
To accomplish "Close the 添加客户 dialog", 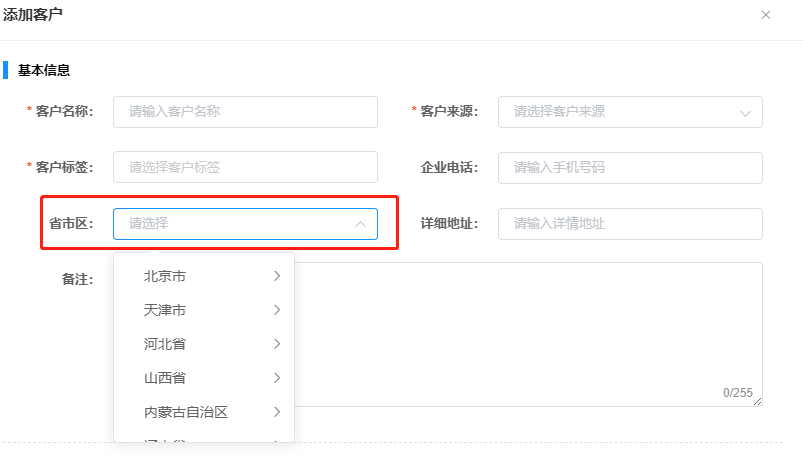I will coord(766,15).
